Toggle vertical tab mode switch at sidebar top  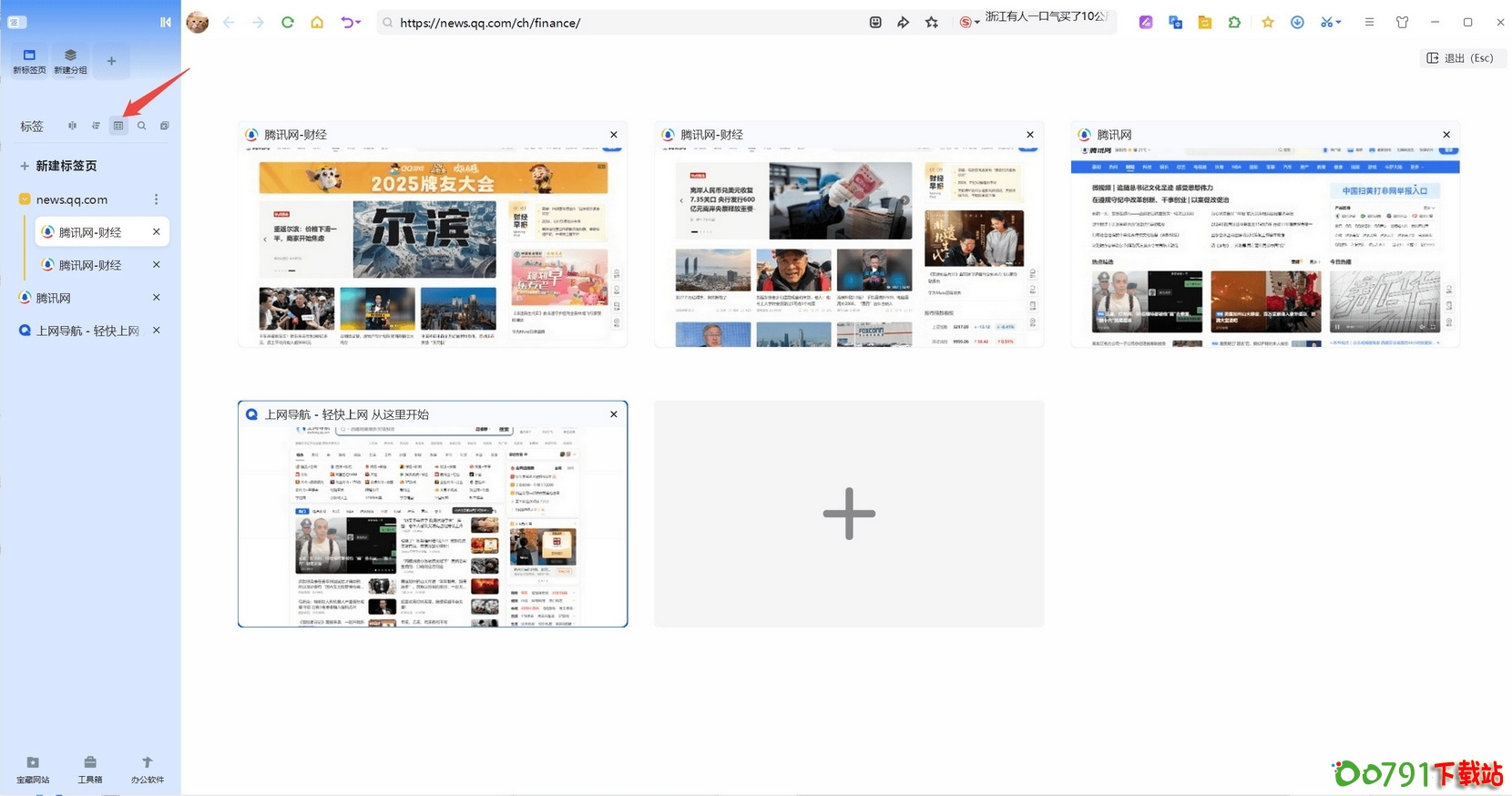16,22
